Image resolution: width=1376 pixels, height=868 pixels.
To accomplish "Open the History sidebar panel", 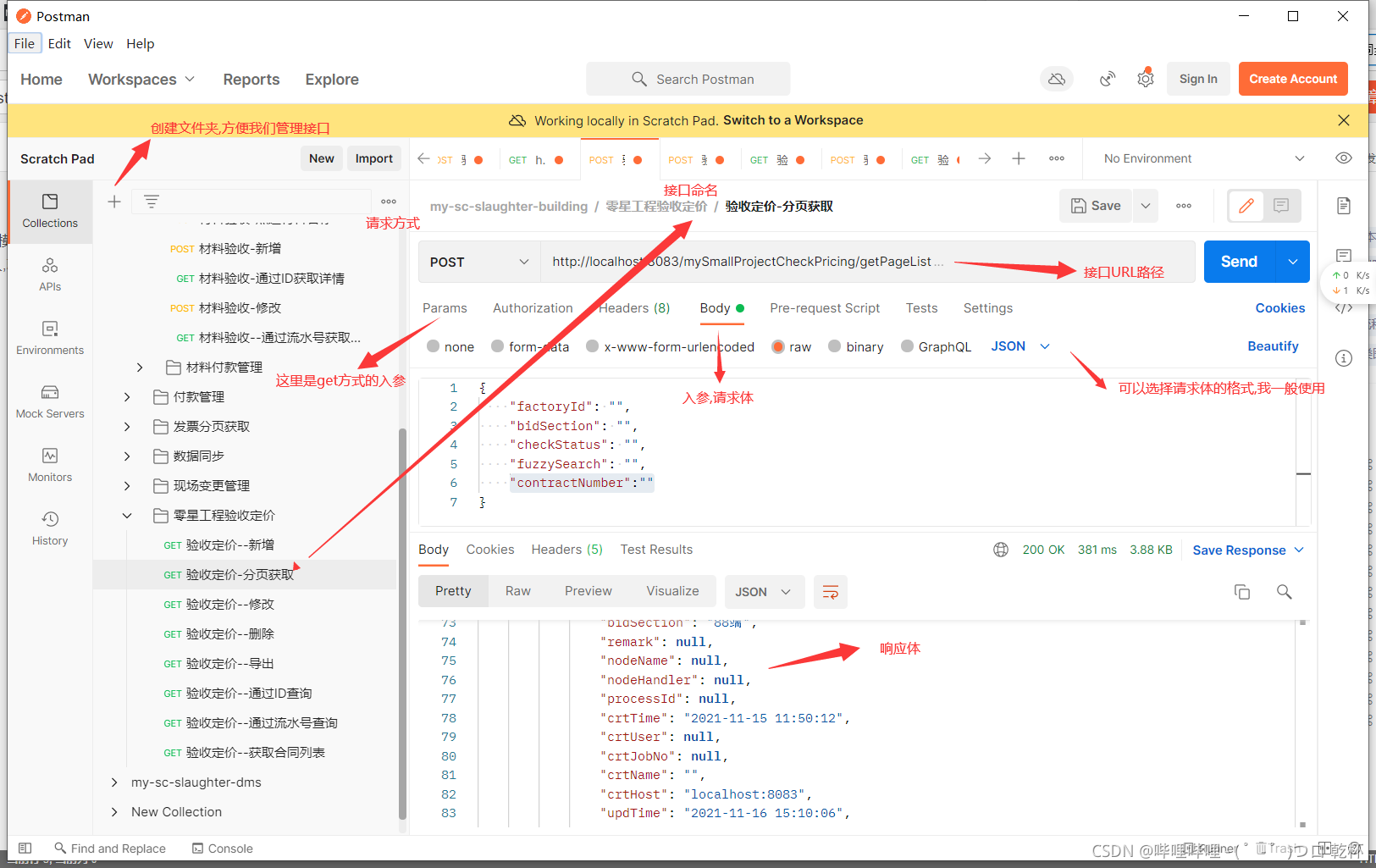I will [50, 528].
